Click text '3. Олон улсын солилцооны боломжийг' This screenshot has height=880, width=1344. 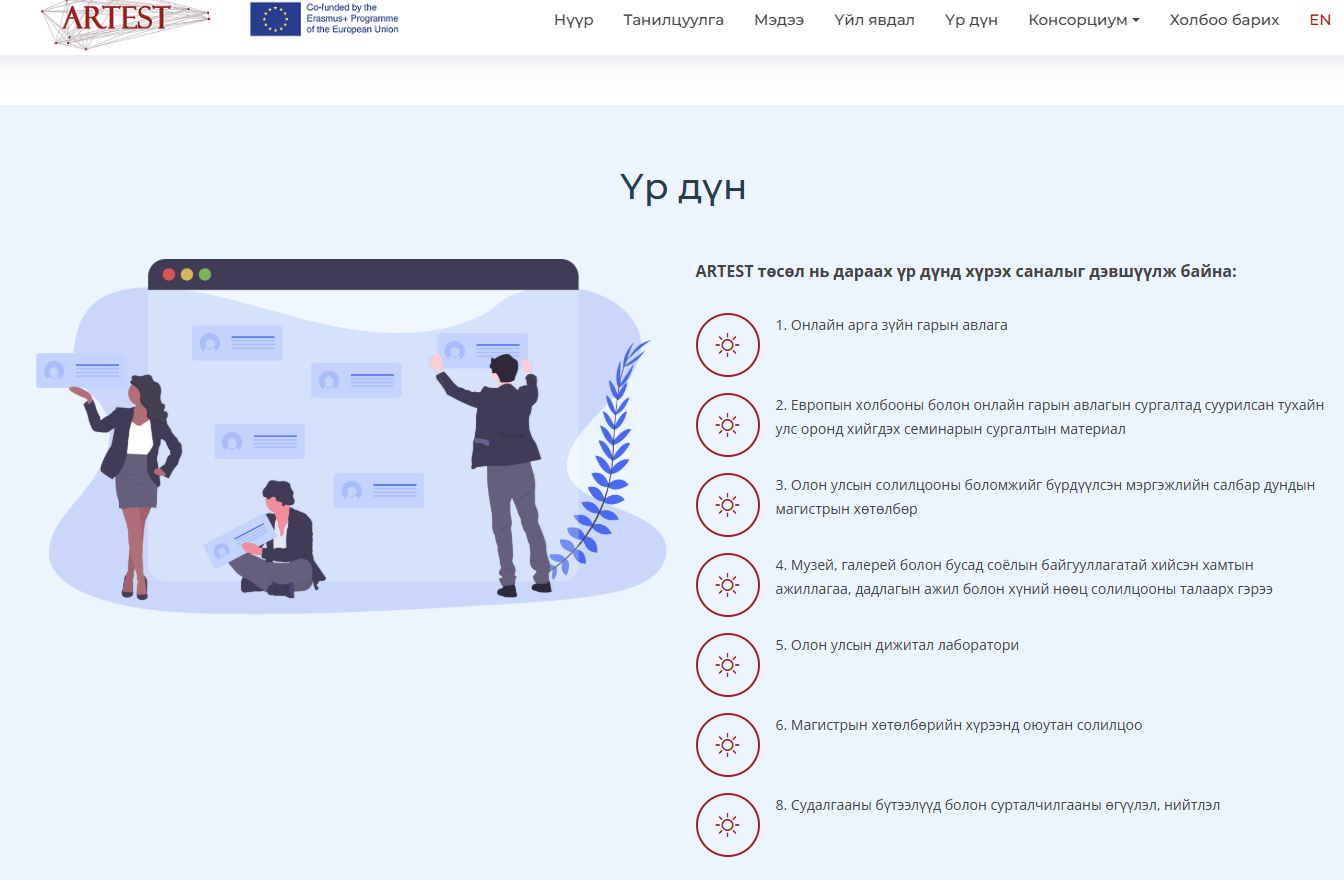pos(1045,497)
